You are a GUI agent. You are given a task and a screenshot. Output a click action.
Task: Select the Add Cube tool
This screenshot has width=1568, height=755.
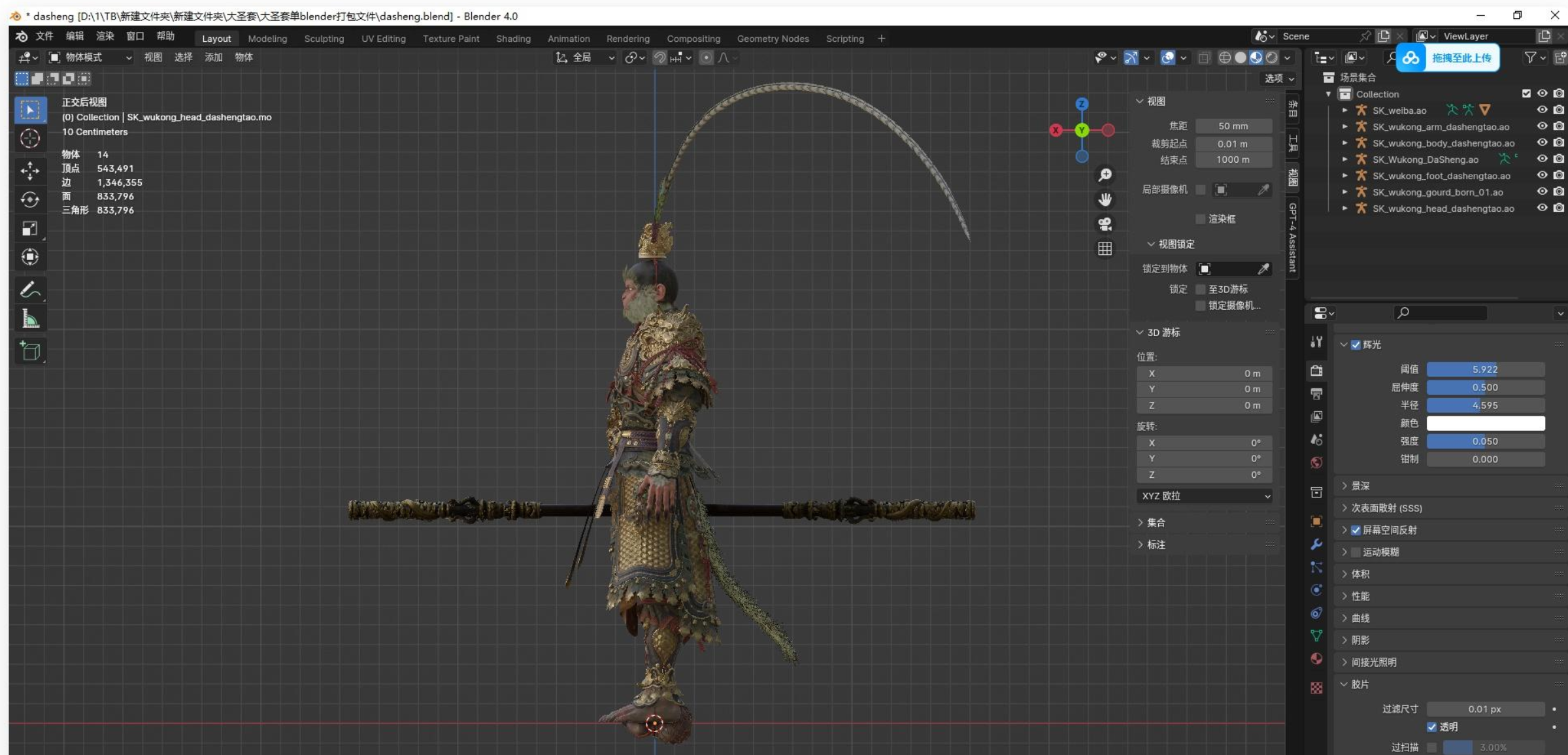[x=29, y=351]
